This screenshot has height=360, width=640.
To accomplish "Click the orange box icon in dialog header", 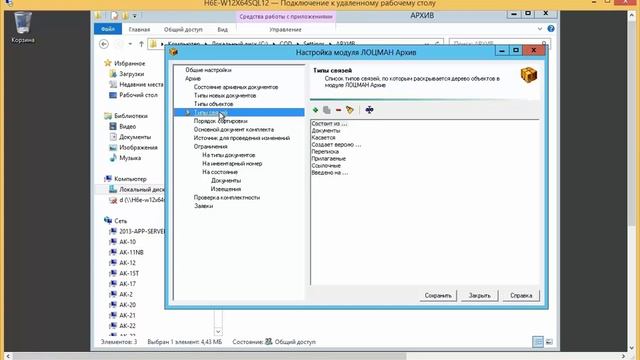I will (x=529, y=75).
